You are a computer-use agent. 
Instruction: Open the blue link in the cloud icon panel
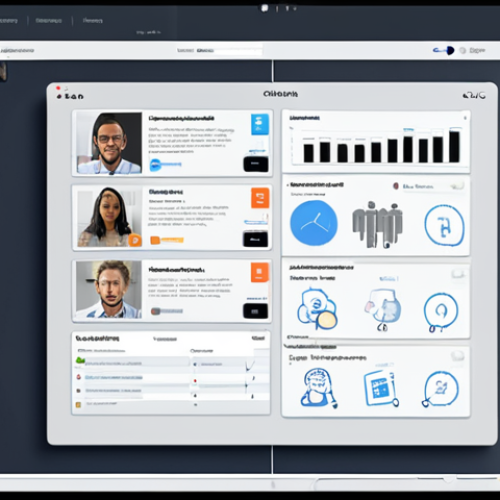click(x=388, y=278)
